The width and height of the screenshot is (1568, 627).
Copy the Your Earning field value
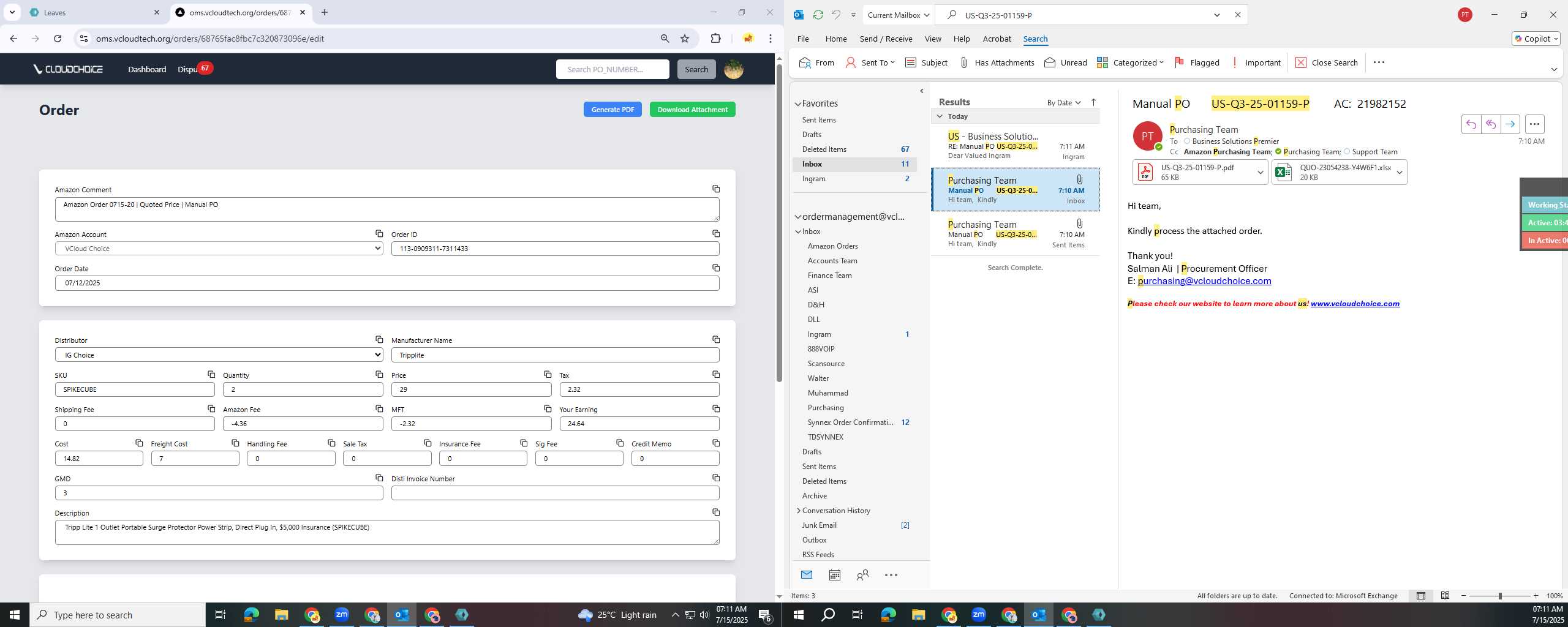tap(715, 409)
